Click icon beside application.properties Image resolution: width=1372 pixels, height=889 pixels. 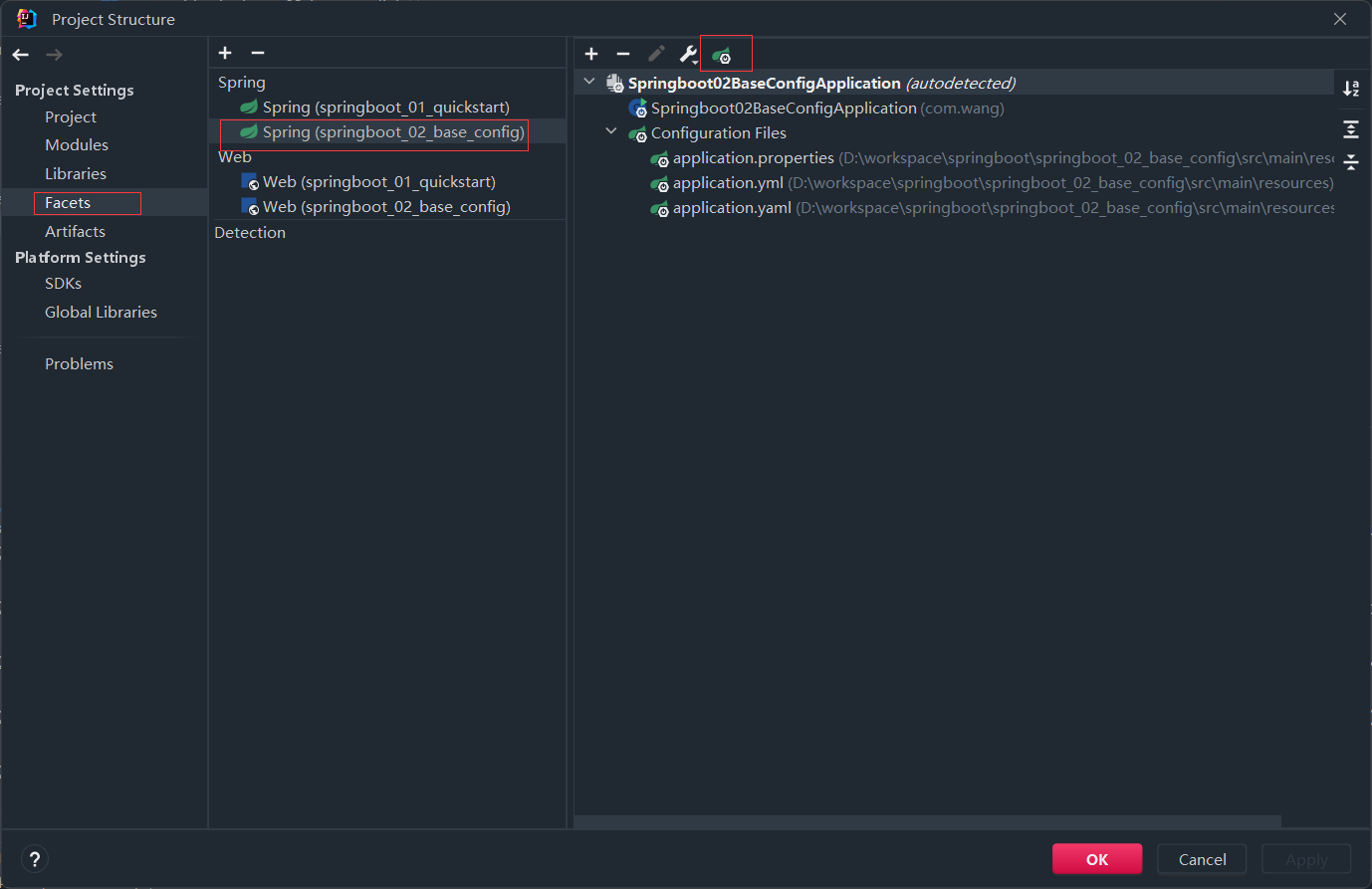coord(659,158)
